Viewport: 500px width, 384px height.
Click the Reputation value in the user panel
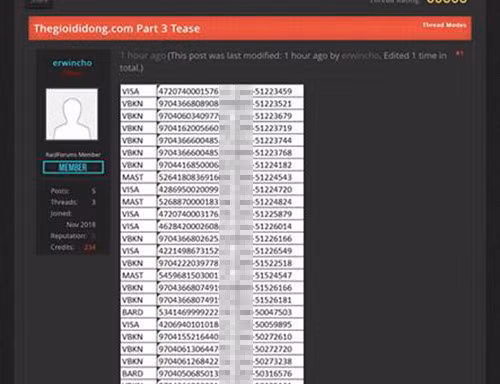tap(93, 236)
